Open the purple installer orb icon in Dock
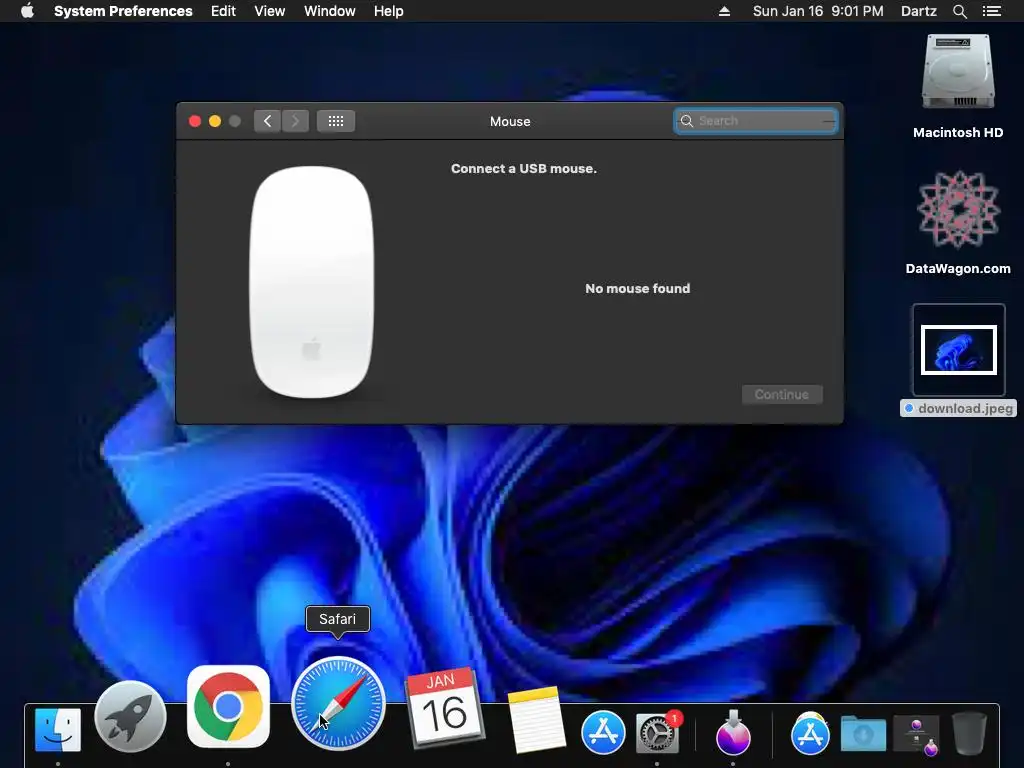1024x768 pixels. pyautogui.click(x=733, y=732)
